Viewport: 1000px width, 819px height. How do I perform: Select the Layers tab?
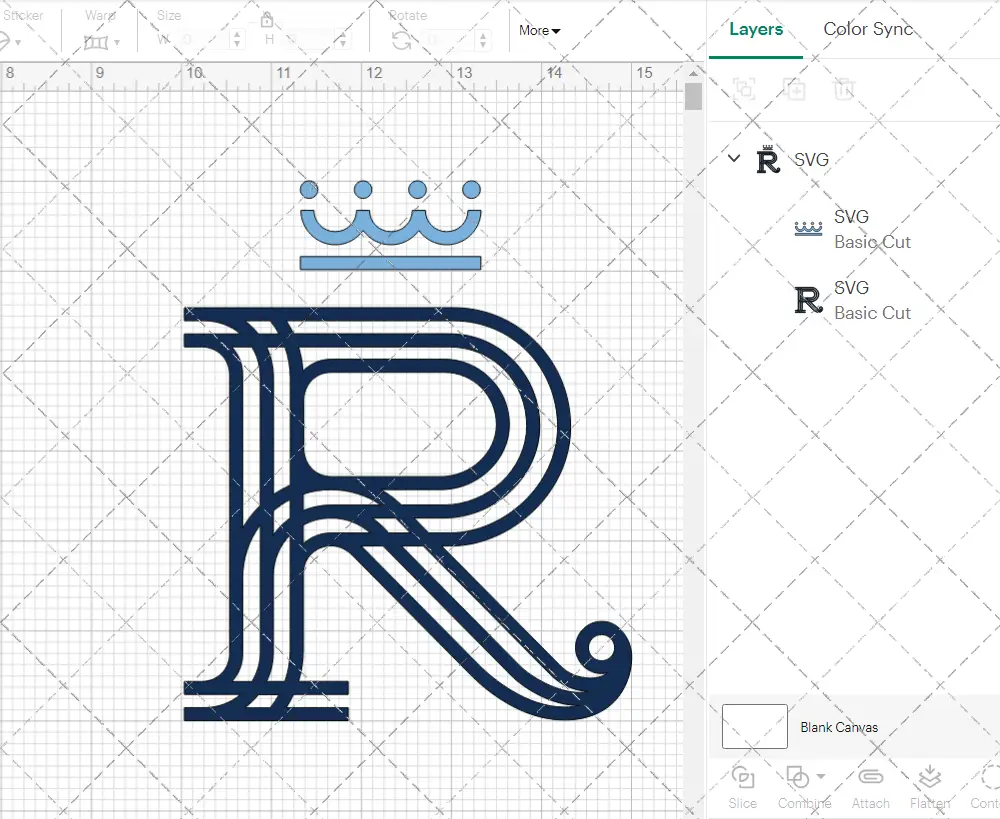(x=755, y=29)
